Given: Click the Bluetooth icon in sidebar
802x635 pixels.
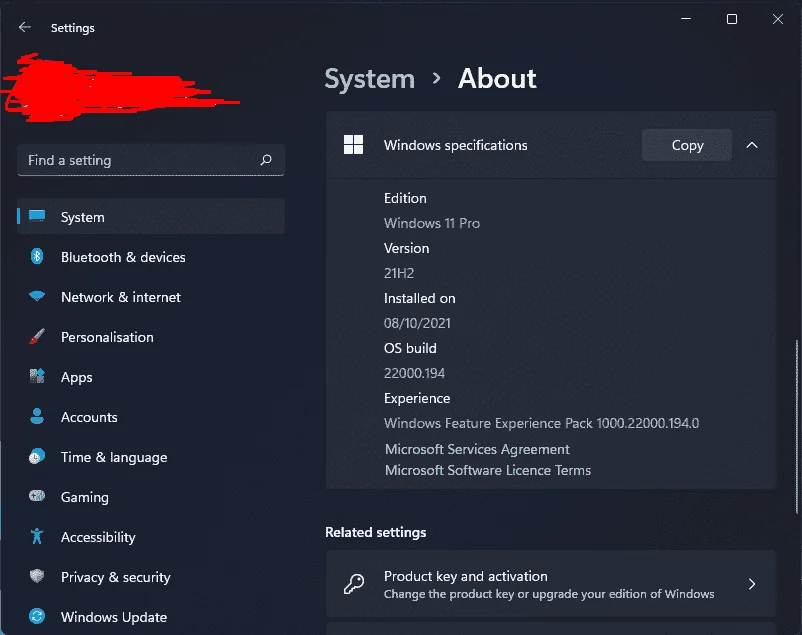Looking at the screenshot, I should [x=37, y=256].
